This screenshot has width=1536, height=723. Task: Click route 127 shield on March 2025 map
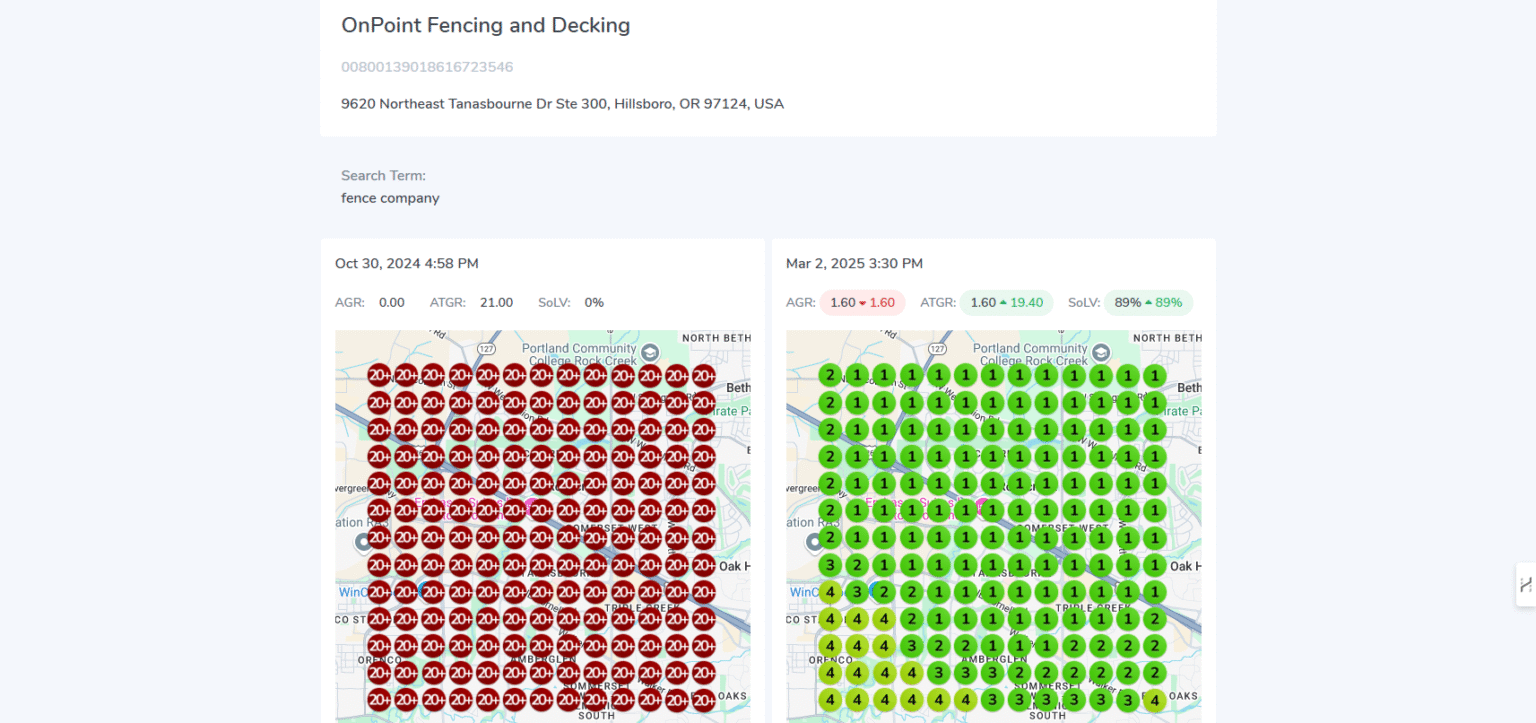point(937,349)
